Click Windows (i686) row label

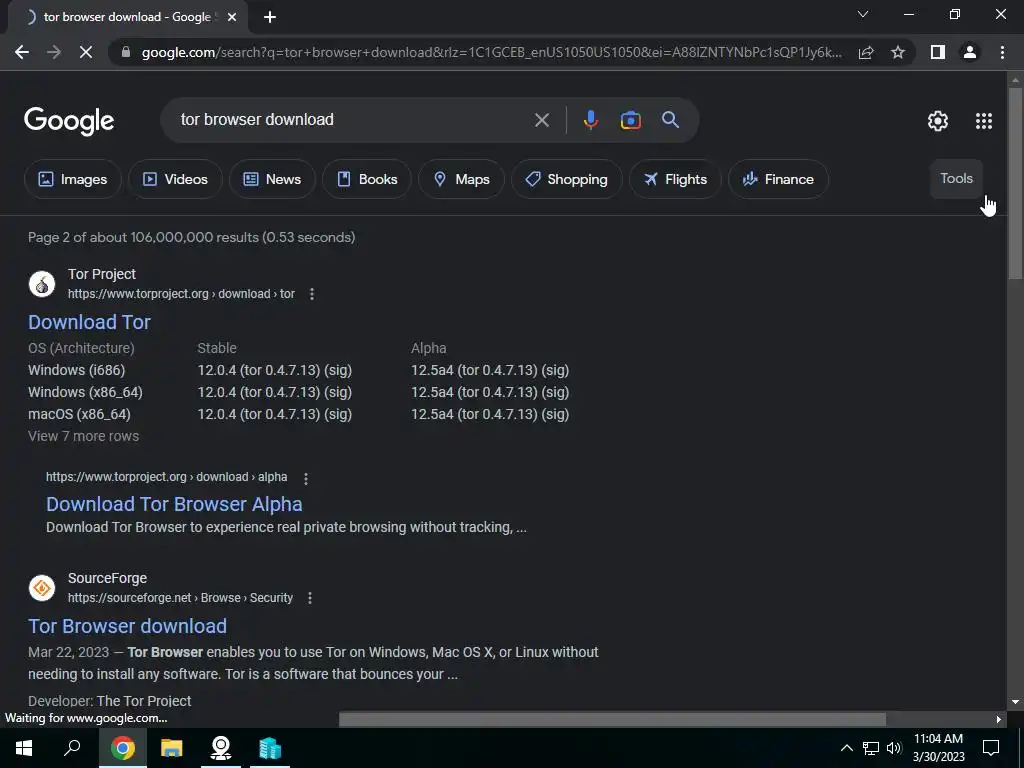pyautogui.click(x=76, y=370)
